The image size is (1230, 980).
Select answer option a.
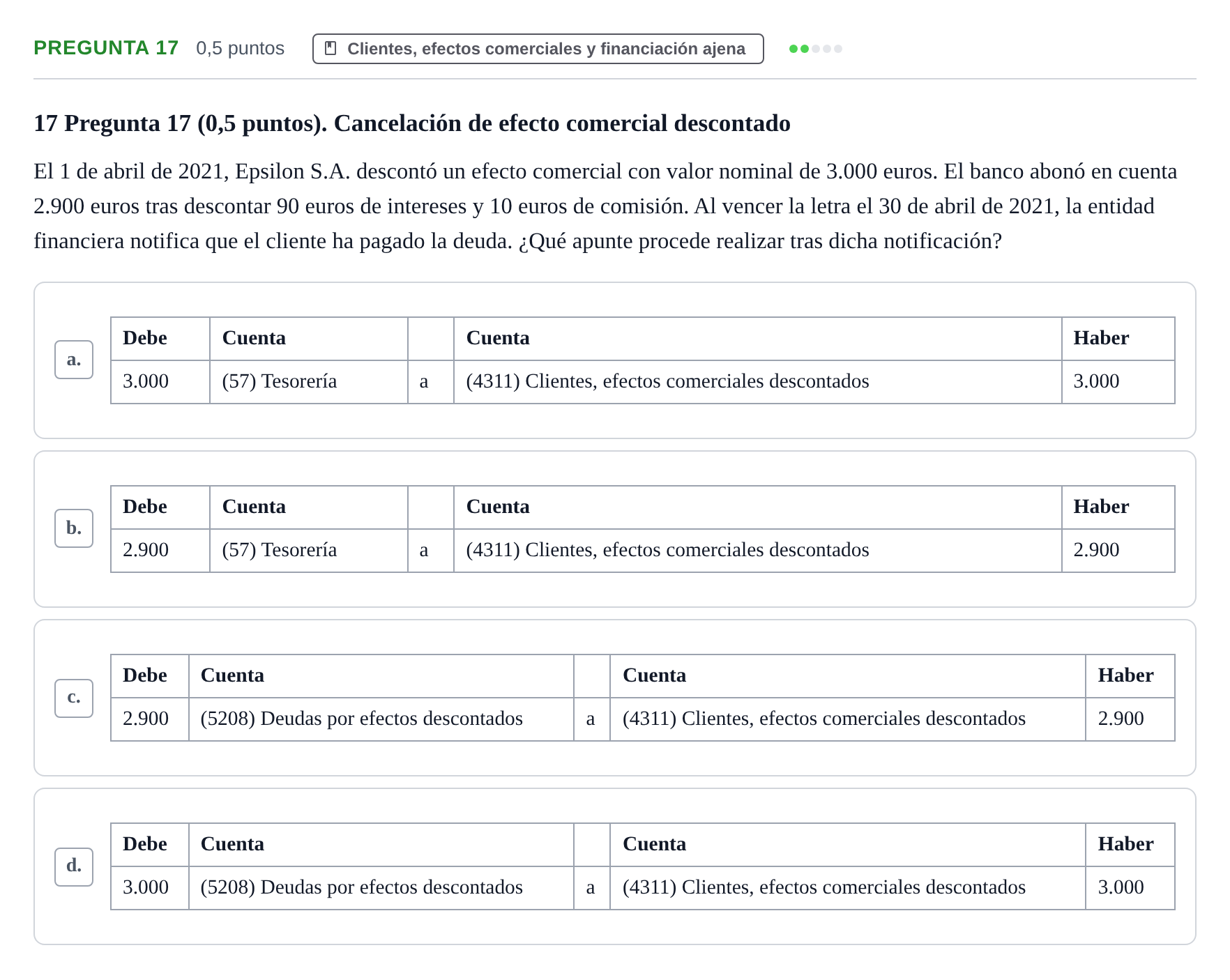coord(74,360)
